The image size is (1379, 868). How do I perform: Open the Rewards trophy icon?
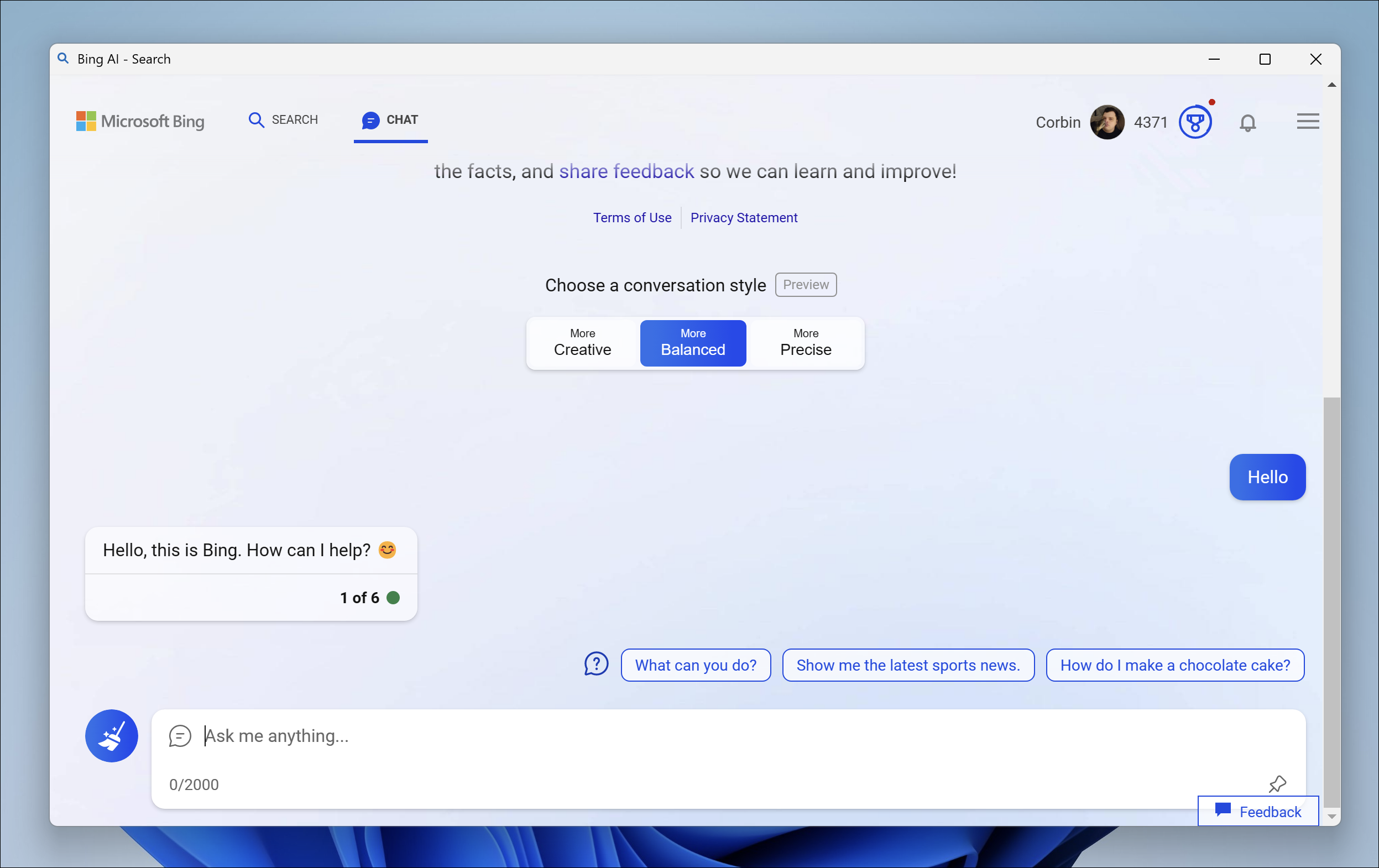pos(1194,122)
